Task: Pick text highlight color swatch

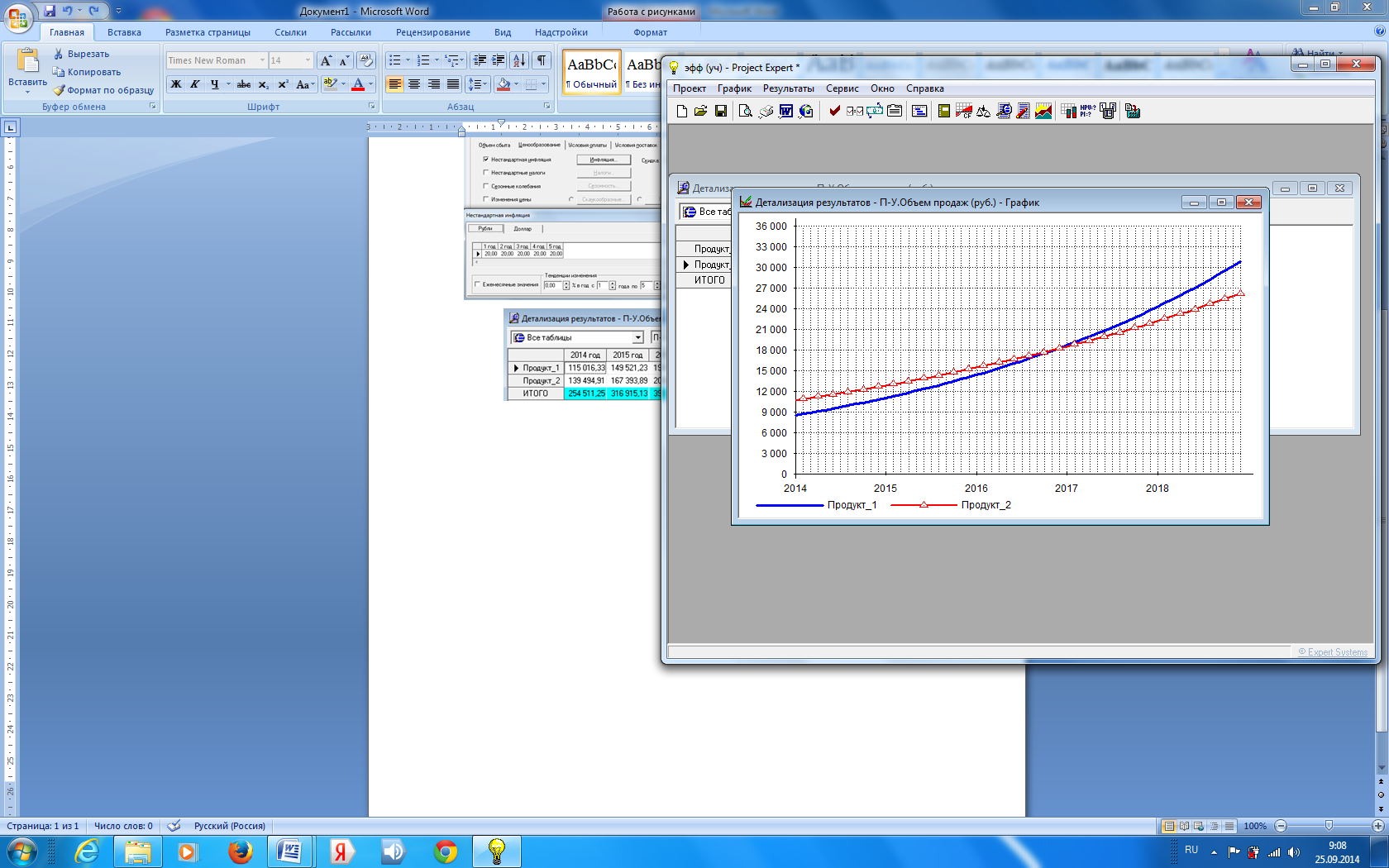Action: click(330, 84)
